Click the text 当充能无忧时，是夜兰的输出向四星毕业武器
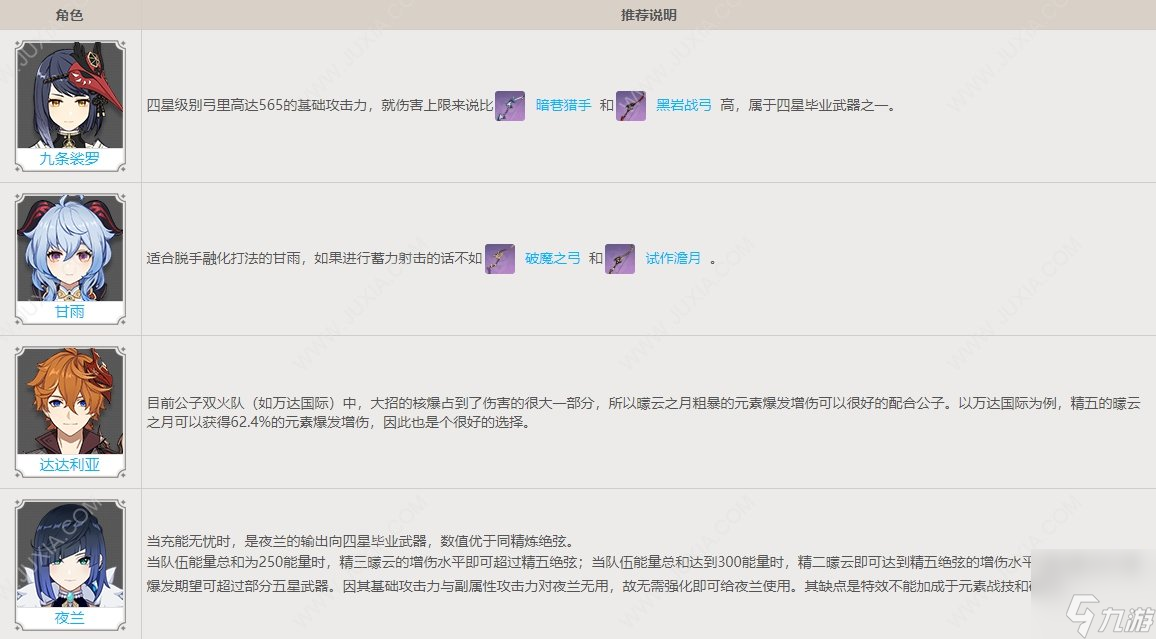1156x639 pixels. [x=287, y=542]
